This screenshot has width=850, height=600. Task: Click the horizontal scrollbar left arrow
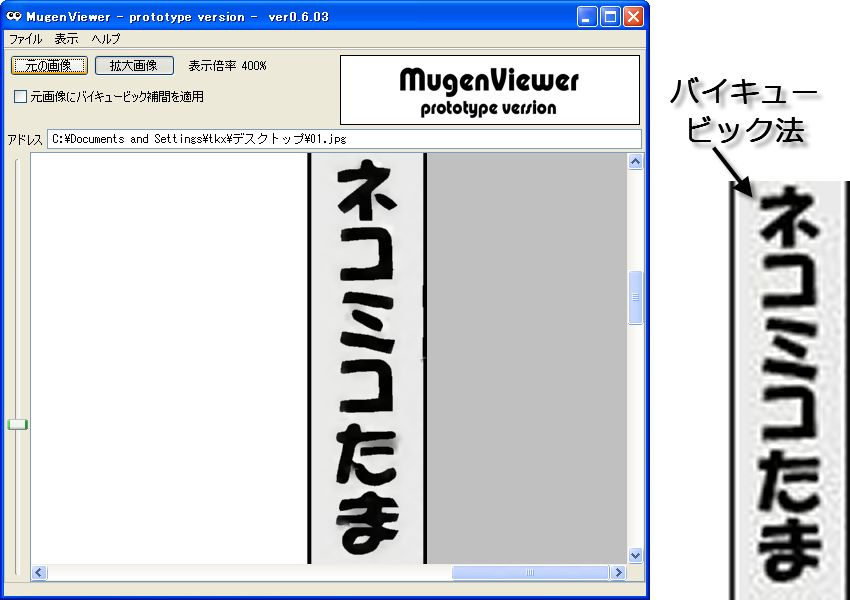pyautogui.click(x=38, y=572)
